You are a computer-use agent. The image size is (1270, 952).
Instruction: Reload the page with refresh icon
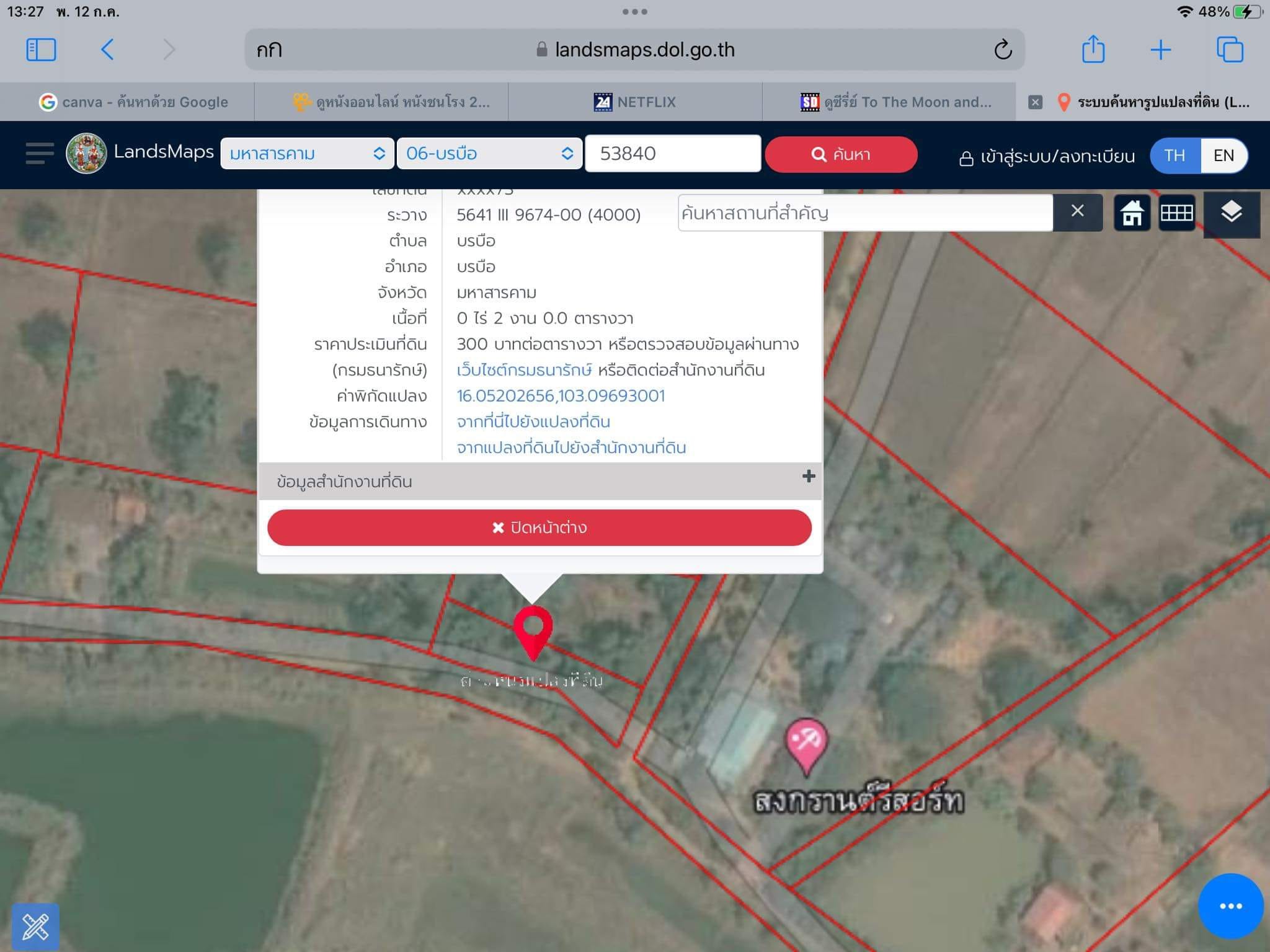[x=1003, y=50]
